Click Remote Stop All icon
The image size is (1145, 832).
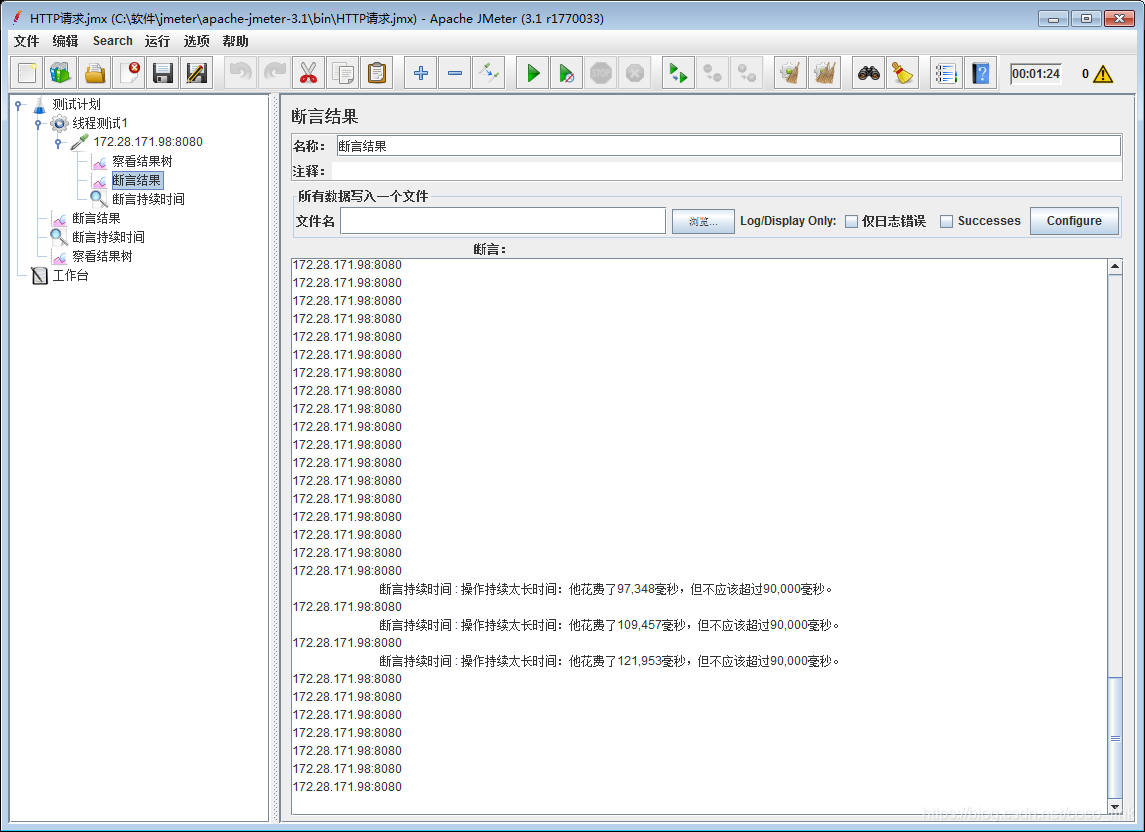(x=712, y=73)
